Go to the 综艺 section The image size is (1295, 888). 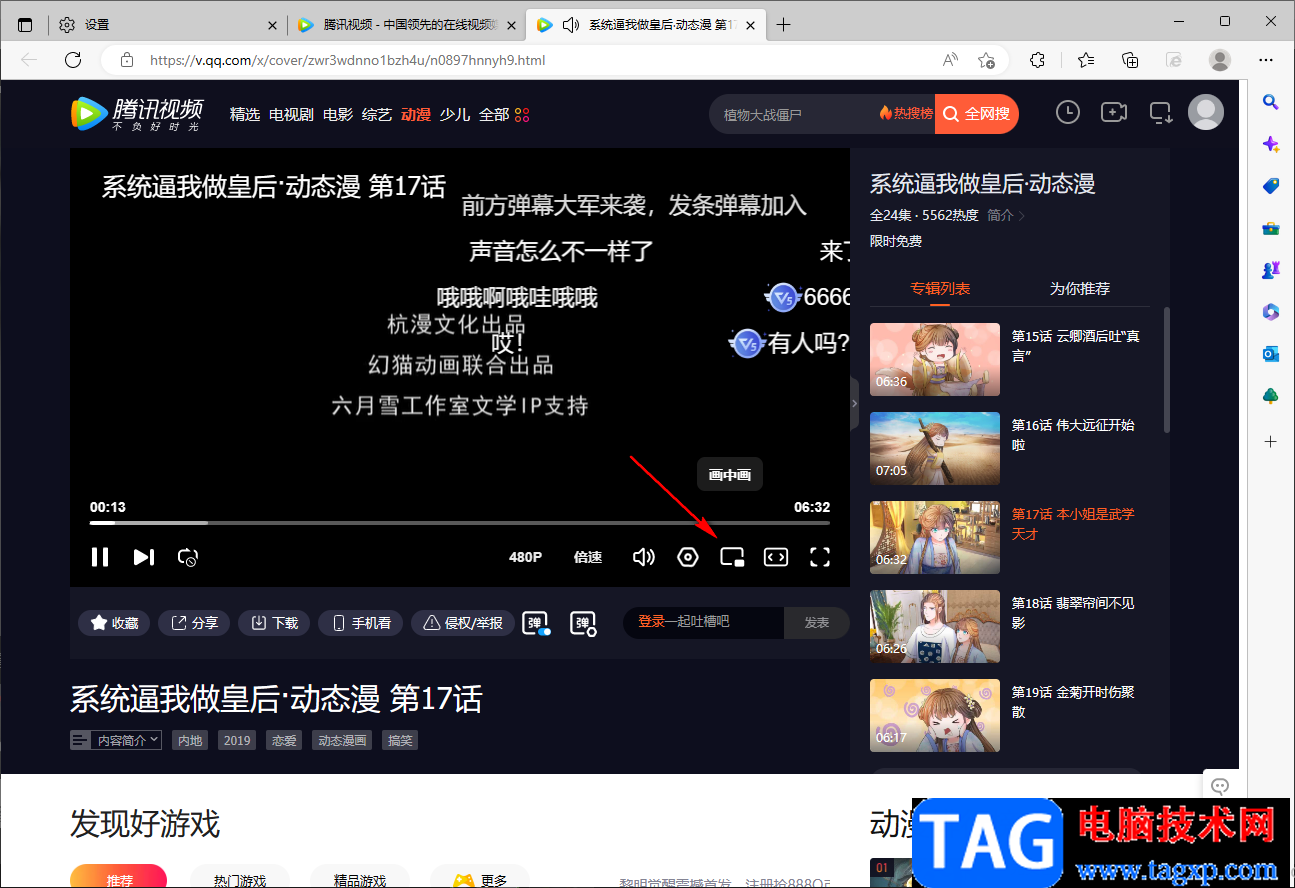click(377, 114)
